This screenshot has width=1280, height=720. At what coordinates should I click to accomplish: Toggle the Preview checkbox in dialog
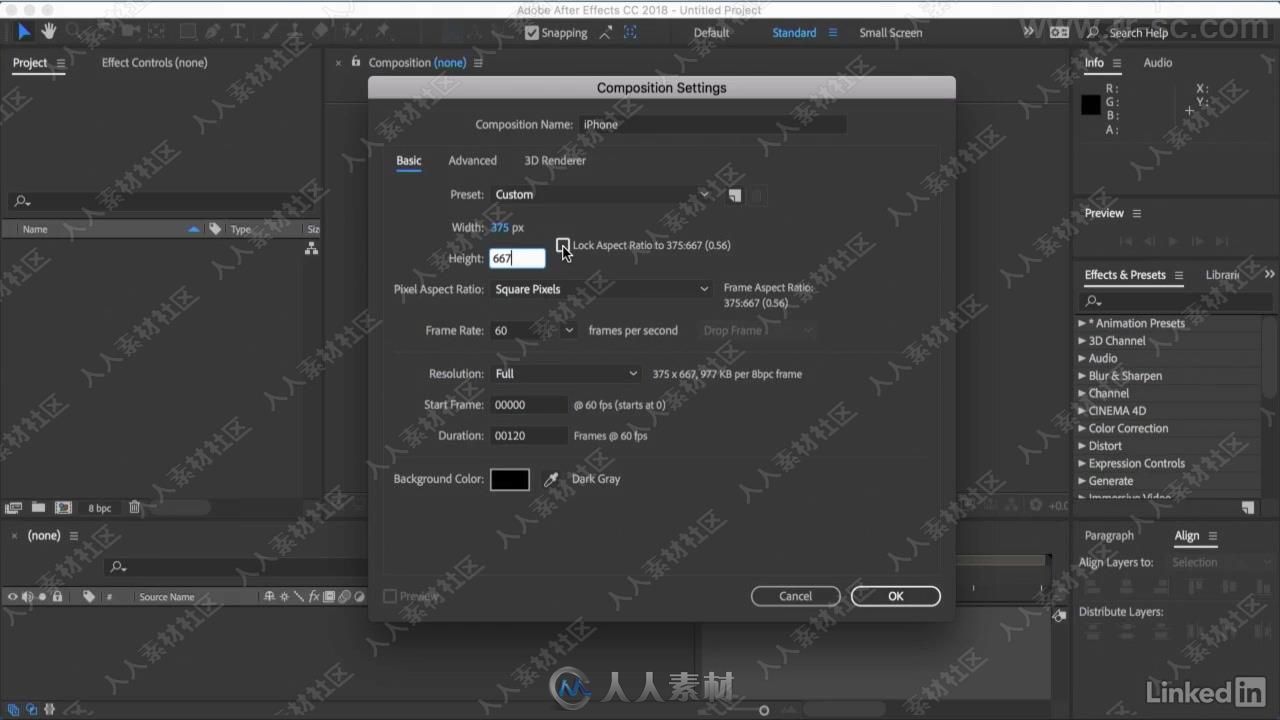pyautogui.click(x=390, y=596)
